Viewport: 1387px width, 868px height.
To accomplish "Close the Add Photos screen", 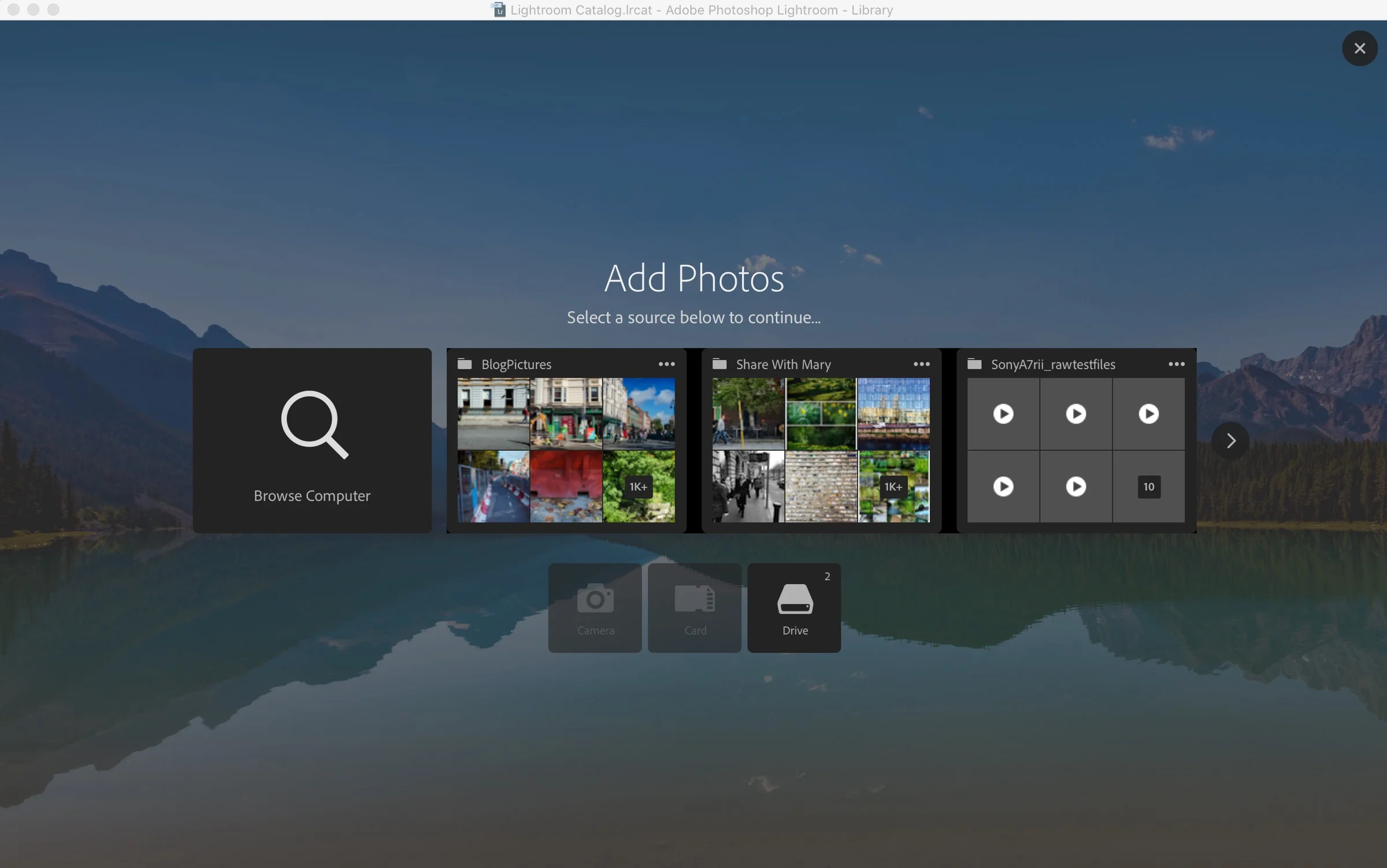I will [1359, 49].
